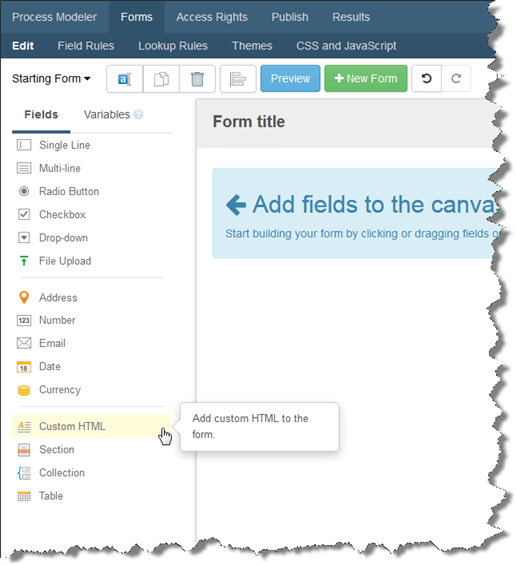Click the green New Form button
The width and height of the screenshot is (516, 565).
[366, 79]
